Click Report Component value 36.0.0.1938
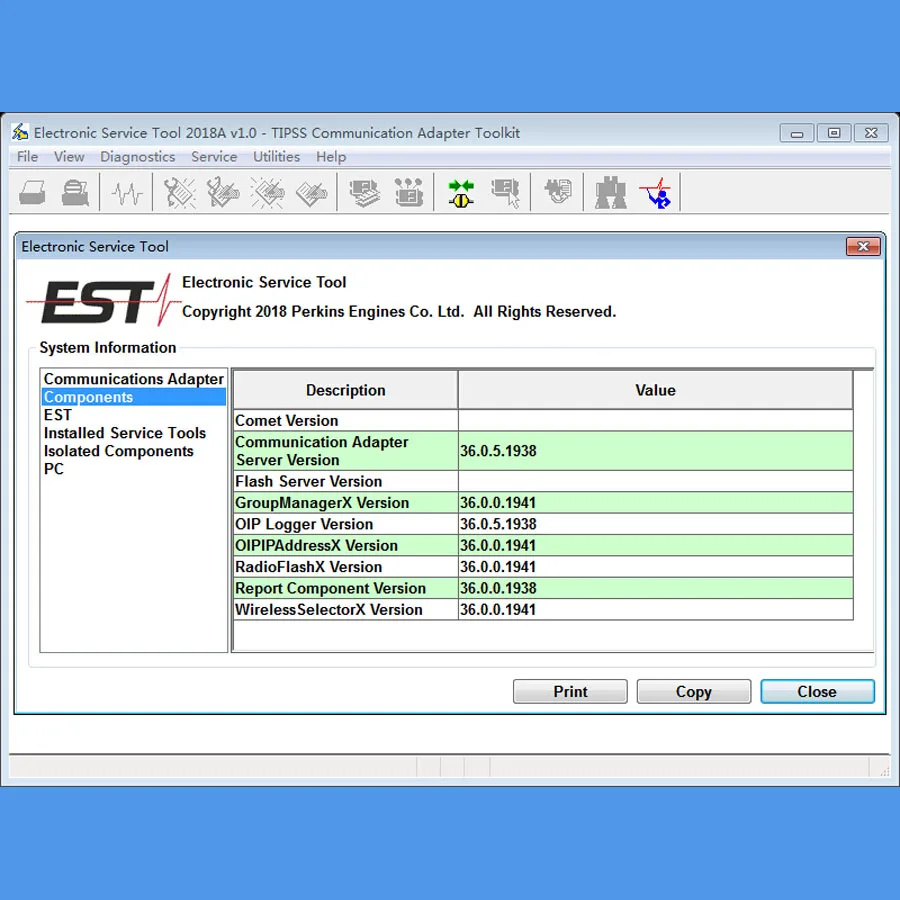900x900 pixels. click(x=655, y=588)
